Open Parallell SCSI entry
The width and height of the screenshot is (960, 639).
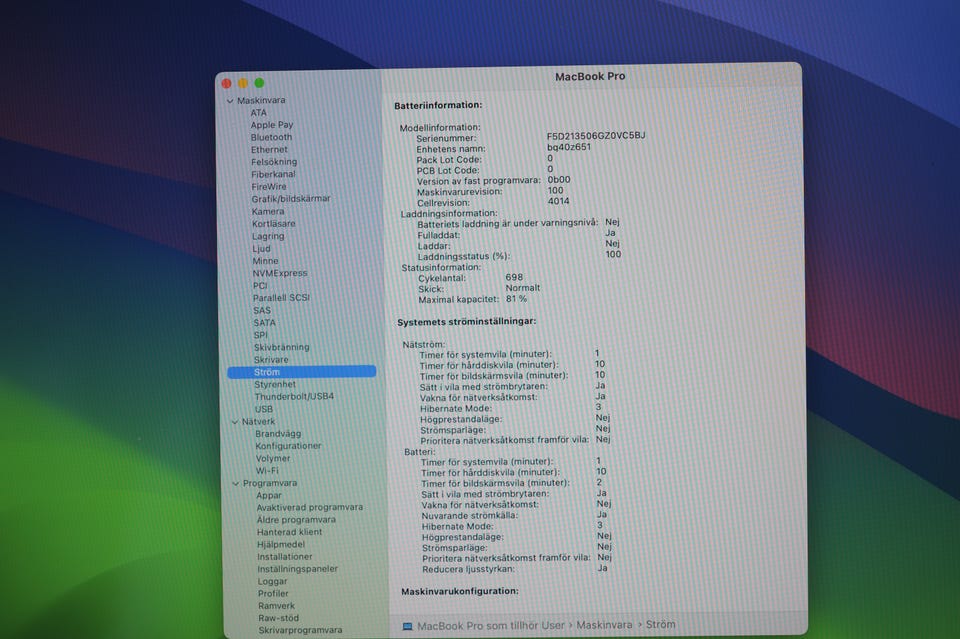[x=281, y=298]
